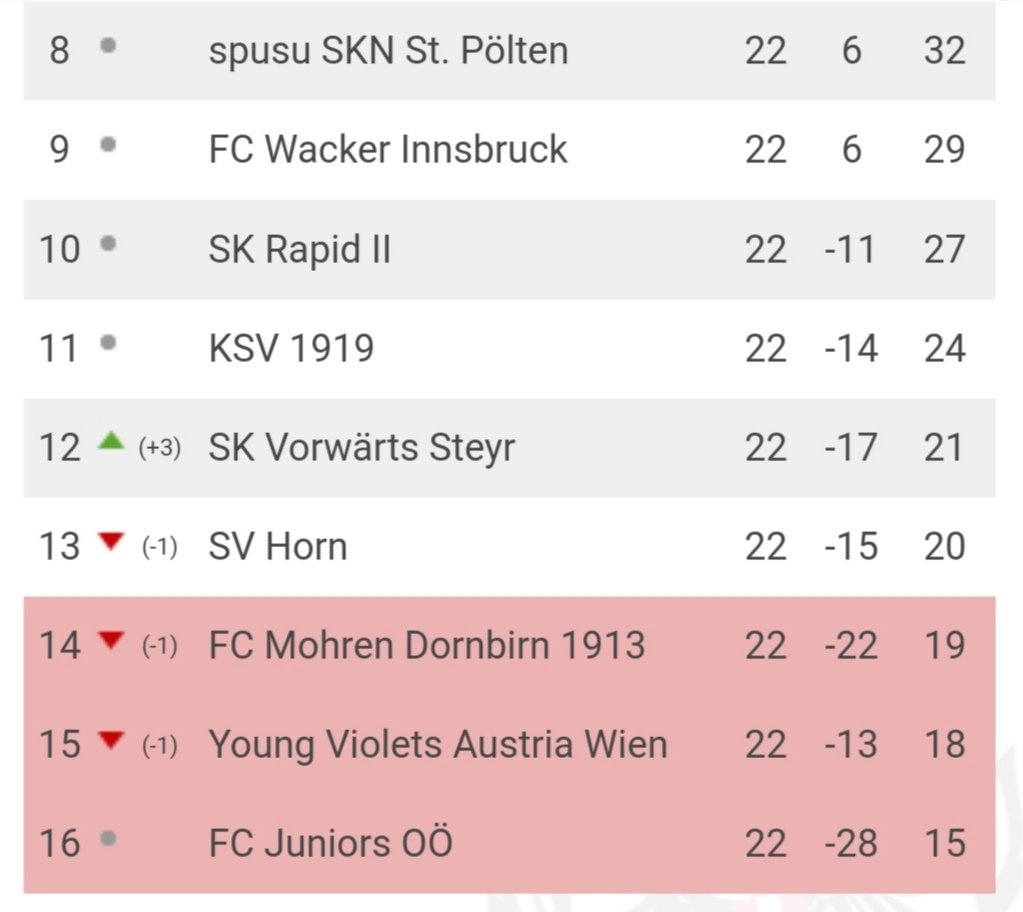Select SV Horn team name
Viewport: 1023px width, 912px height.
278,546
